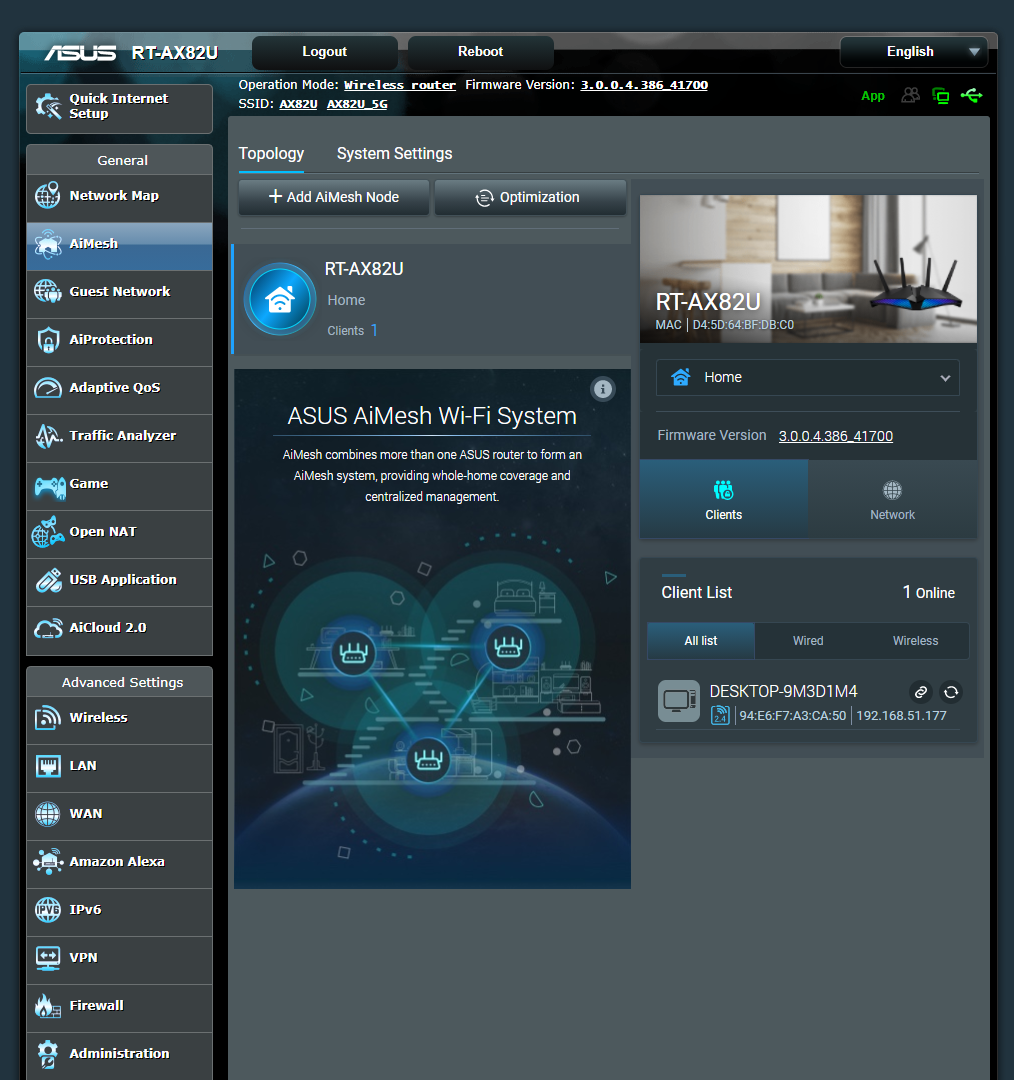The width and height of the screenshot is (1014, 1080).
Task: Click the users status icon in header
Action: [911, 95]
